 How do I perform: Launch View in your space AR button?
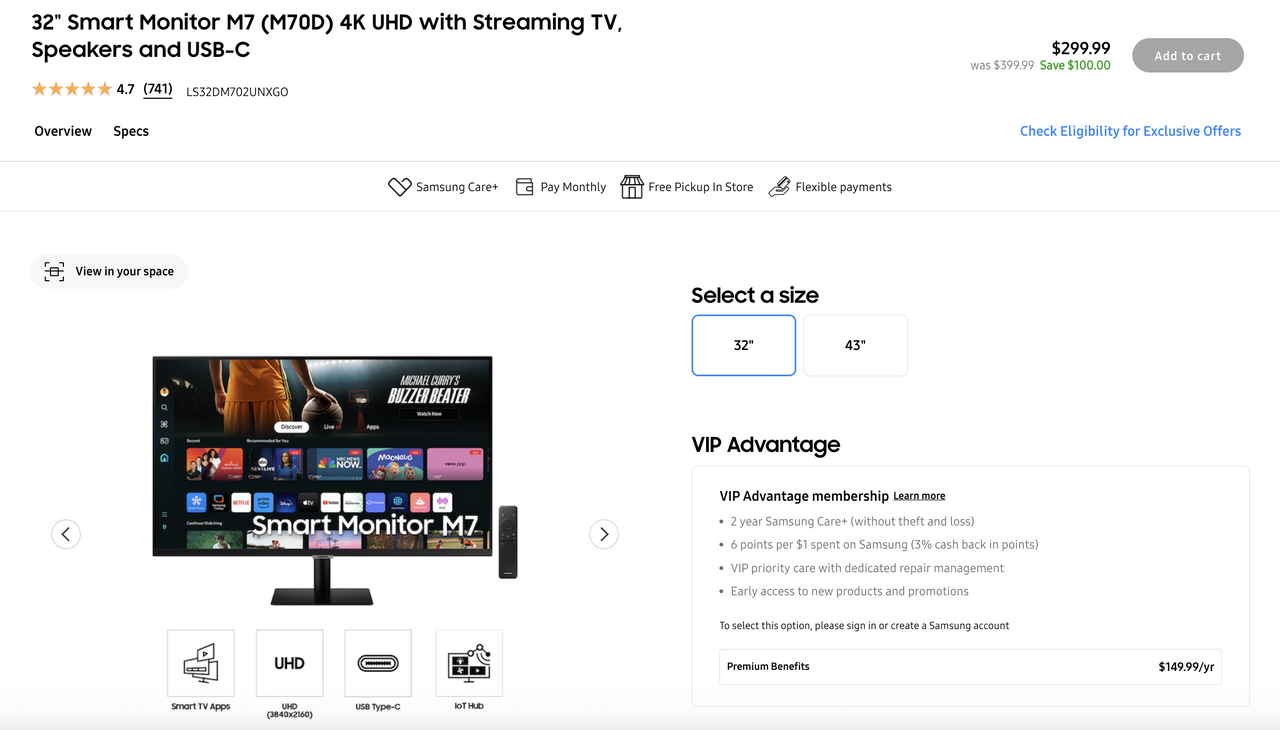(x=109, y=271)
